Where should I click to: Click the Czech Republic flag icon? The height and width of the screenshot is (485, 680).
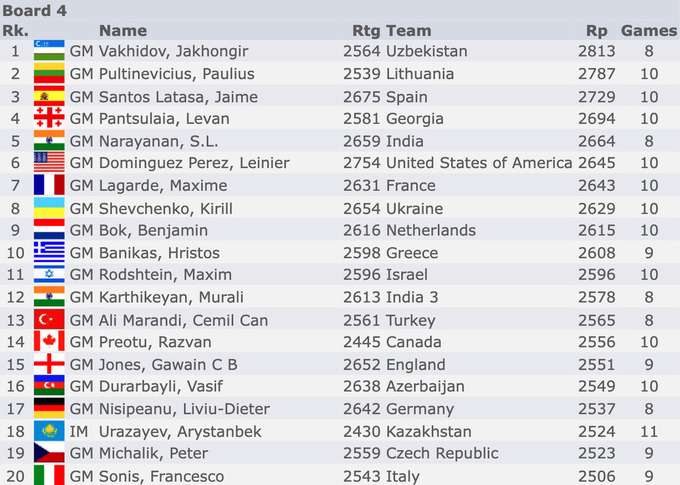click(x=49, y=452)
